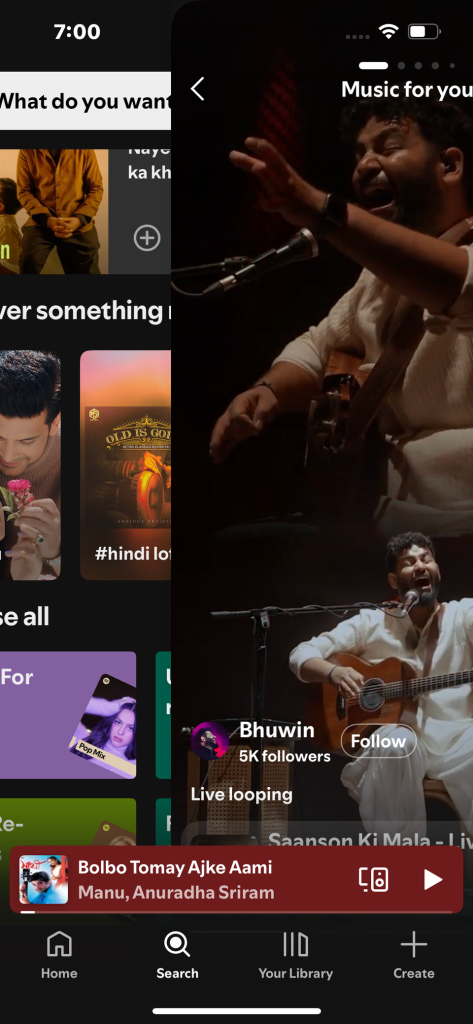The width and height of the screenshot is (473, 1024).
Task: Open the Home tab
Action: (59, 955)
